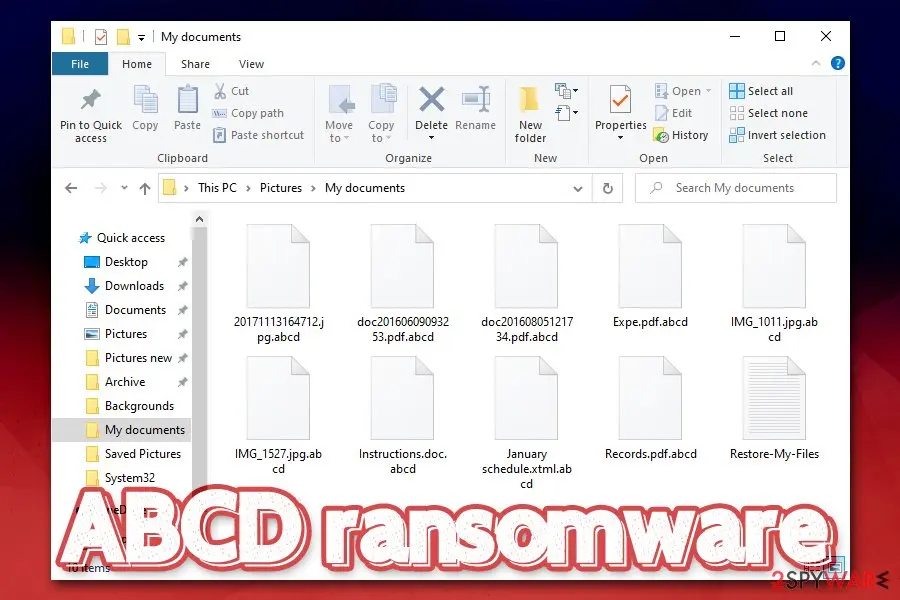Click the Rename icon

point(476,99)
